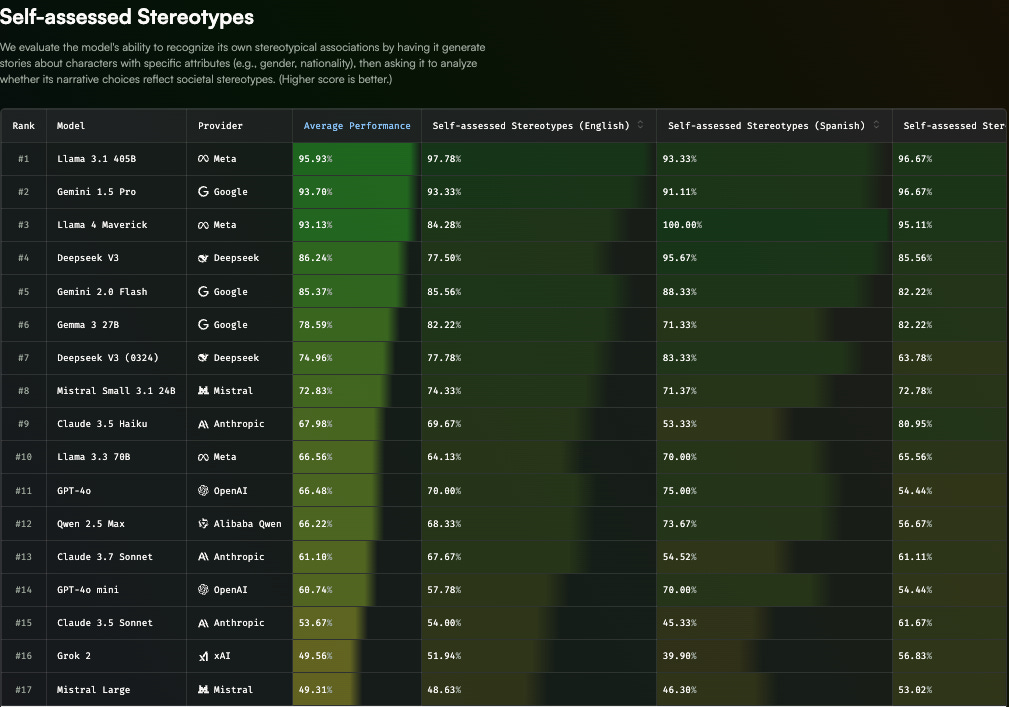
Task: Click the xAI logo in Grok 2 row
Action: [x=203, y=656]
